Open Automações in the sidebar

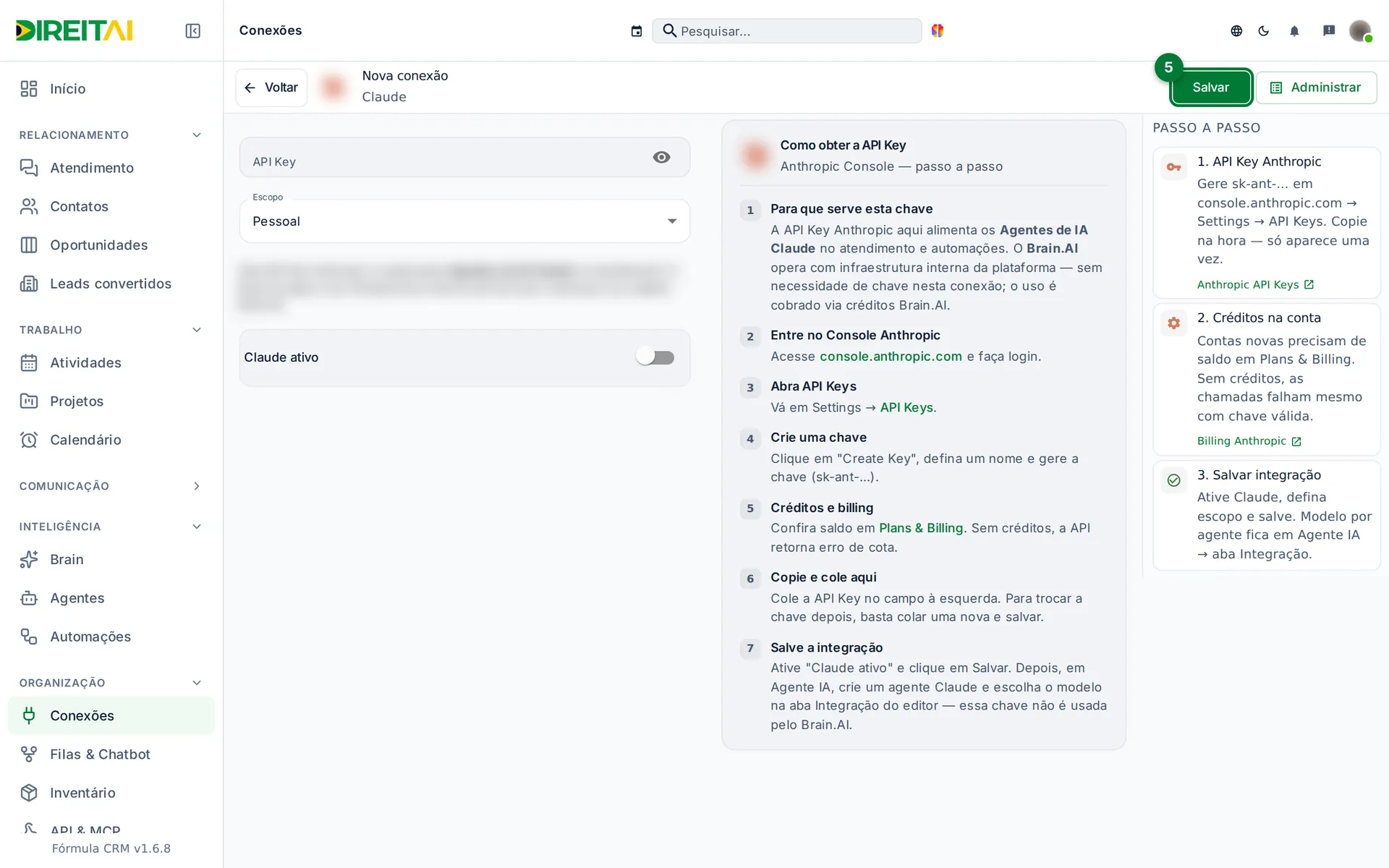coord(111,637)
